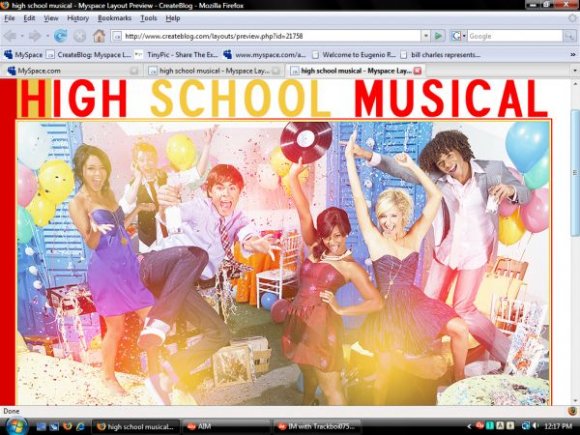Click the scroll up arrow

575,84
